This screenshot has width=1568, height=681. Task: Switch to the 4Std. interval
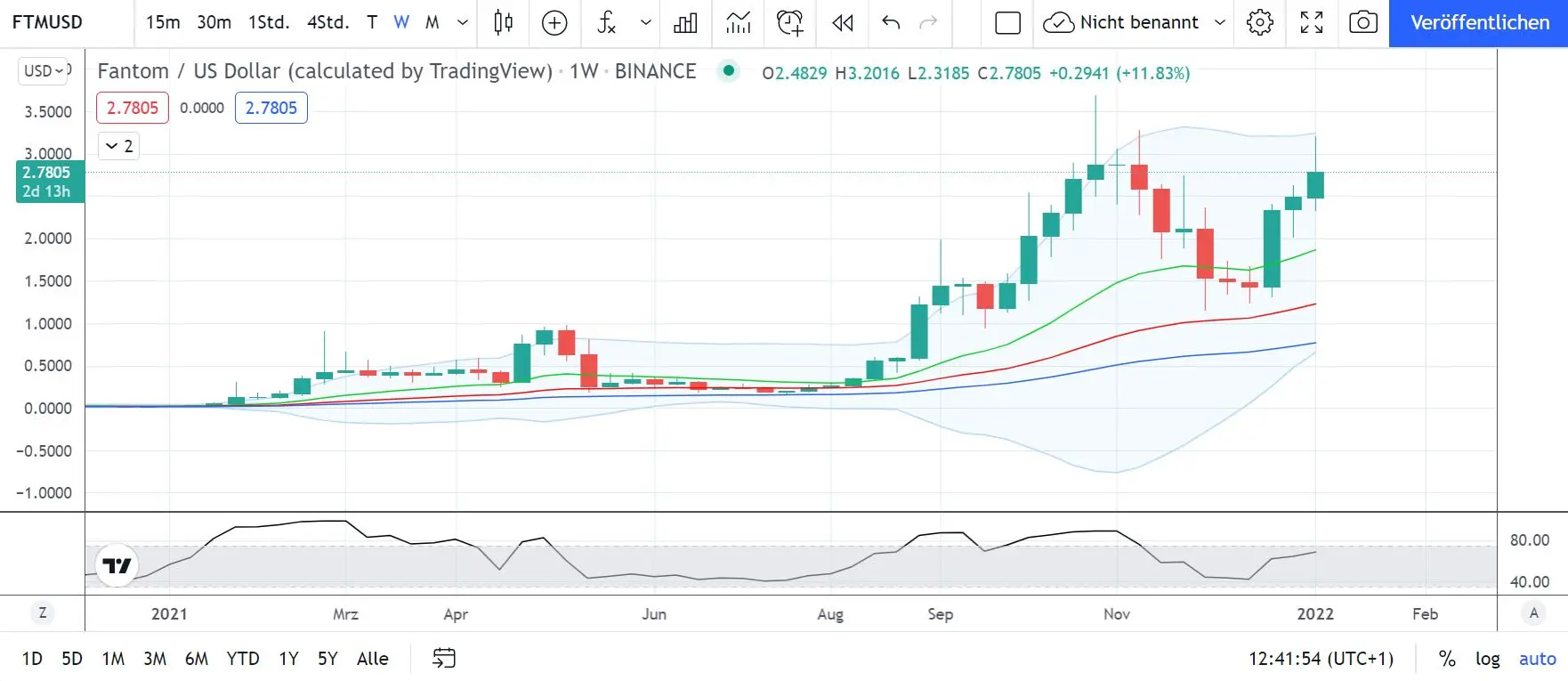pos(327,22)
